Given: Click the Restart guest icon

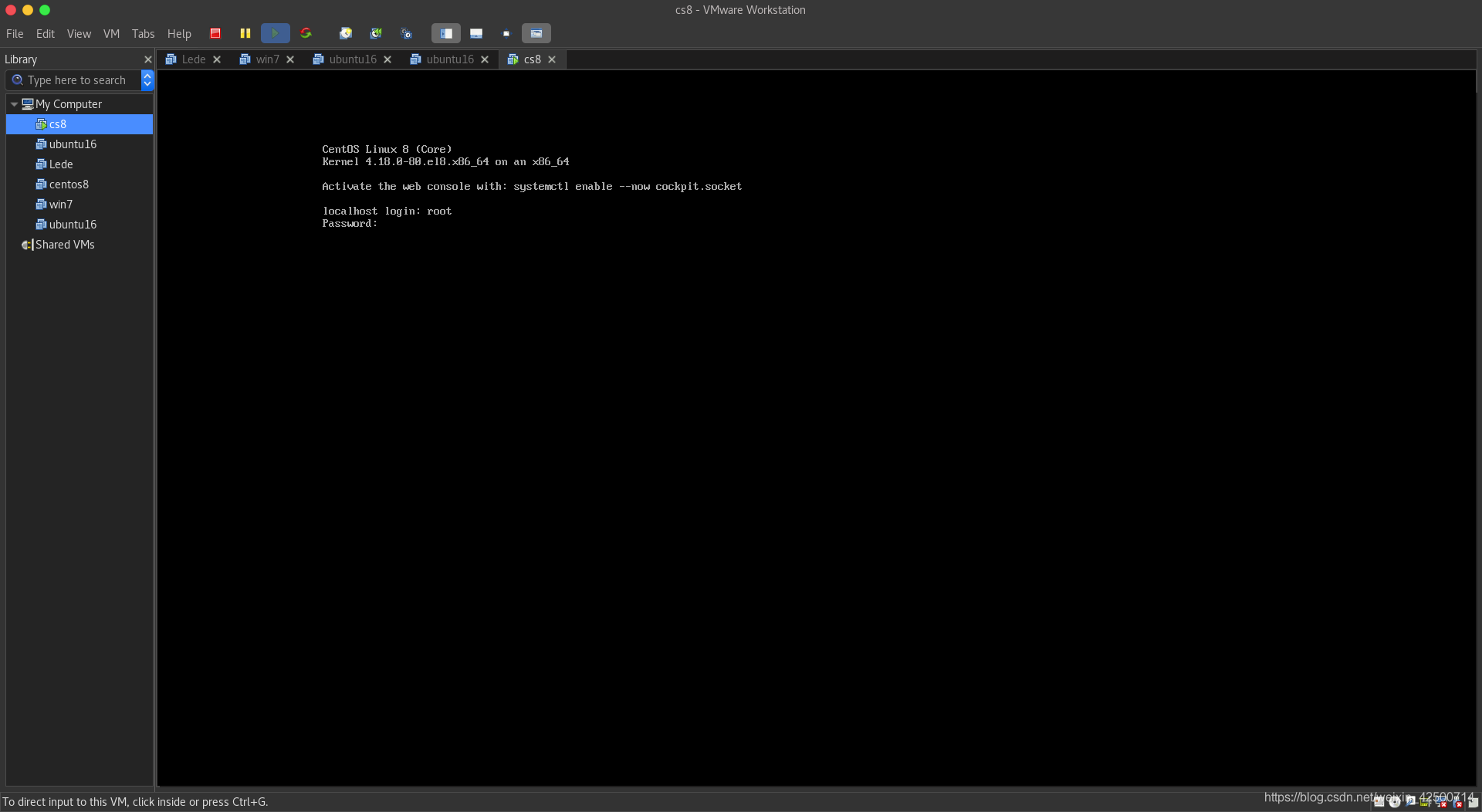Looking at the screenshot, I should [306, 33].
